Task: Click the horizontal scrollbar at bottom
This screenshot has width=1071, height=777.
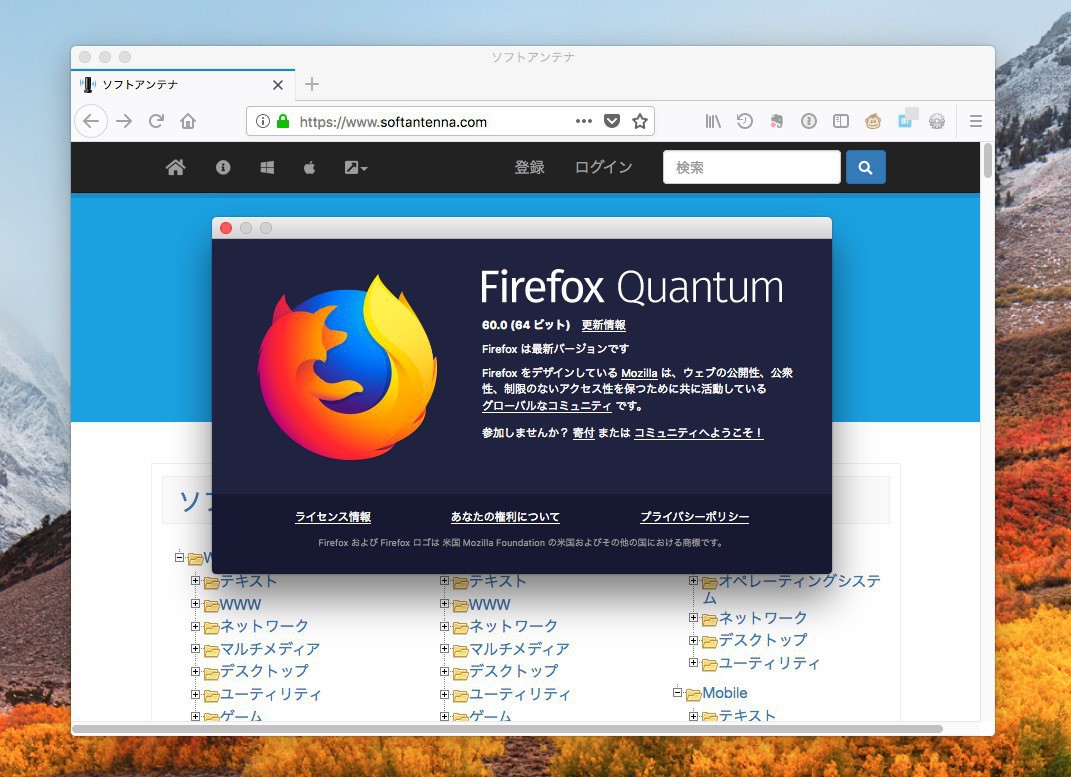Action: [507, 729]
